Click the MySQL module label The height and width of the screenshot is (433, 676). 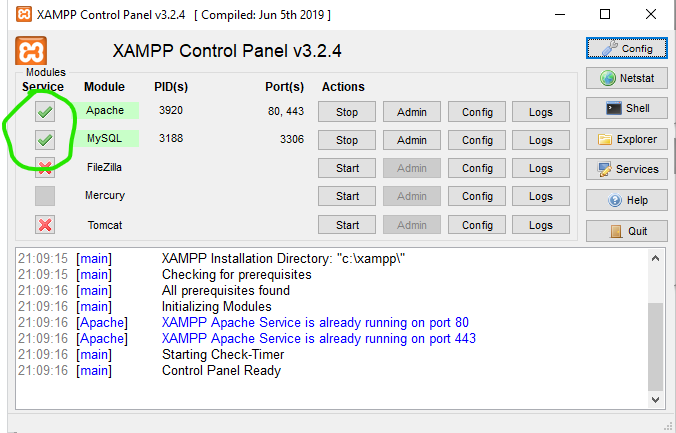105,138
